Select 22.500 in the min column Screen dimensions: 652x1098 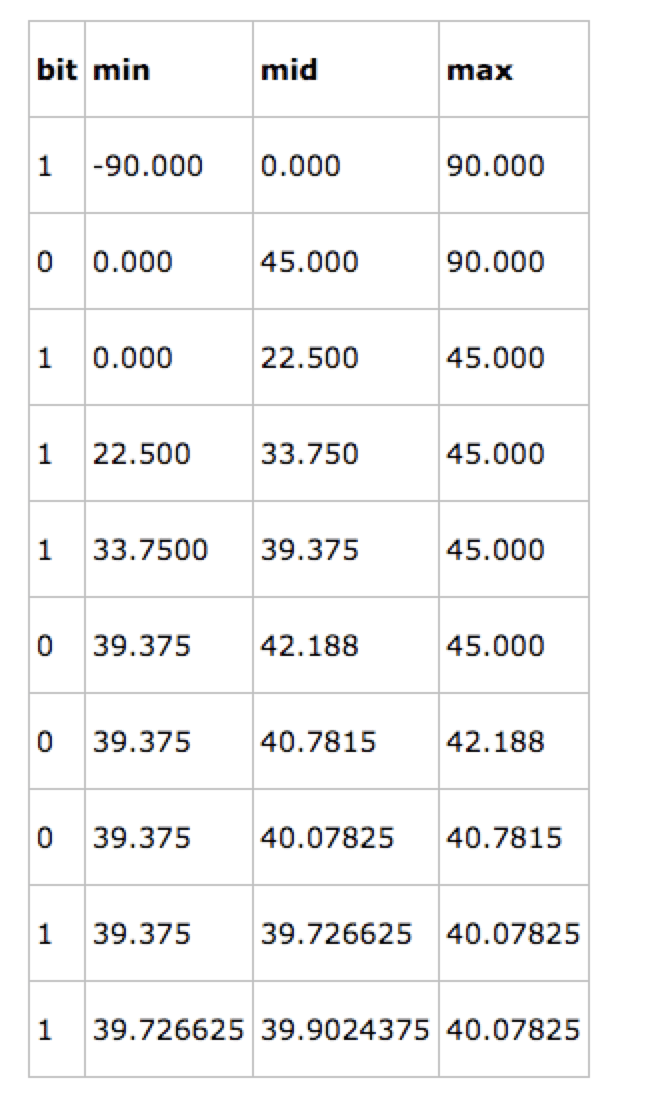point(142,454)
